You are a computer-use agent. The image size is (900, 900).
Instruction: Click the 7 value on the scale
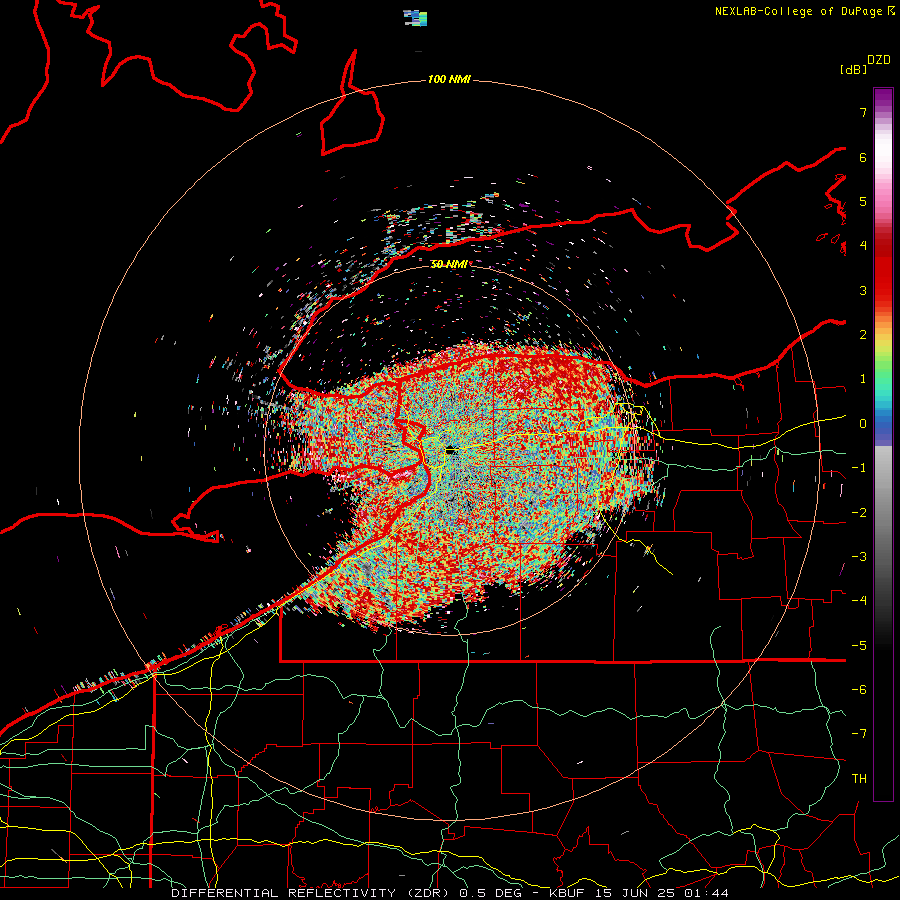point(863,112)
